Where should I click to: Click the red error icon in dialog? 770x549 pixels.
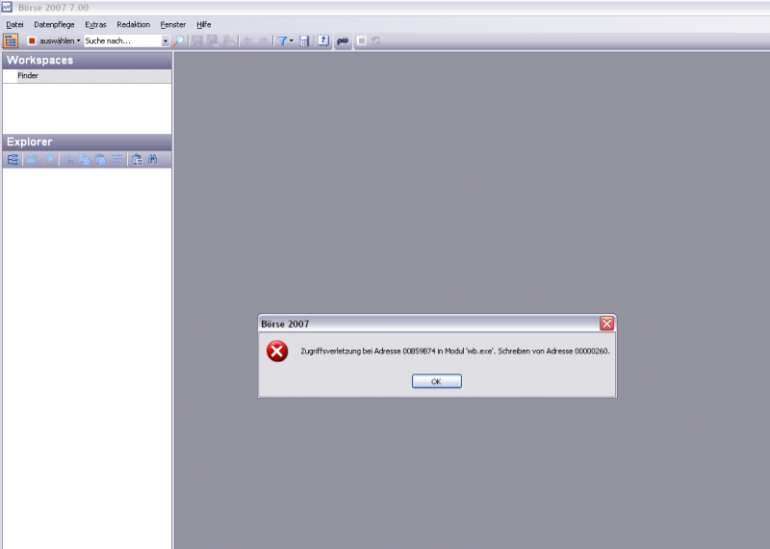(277, 351)
